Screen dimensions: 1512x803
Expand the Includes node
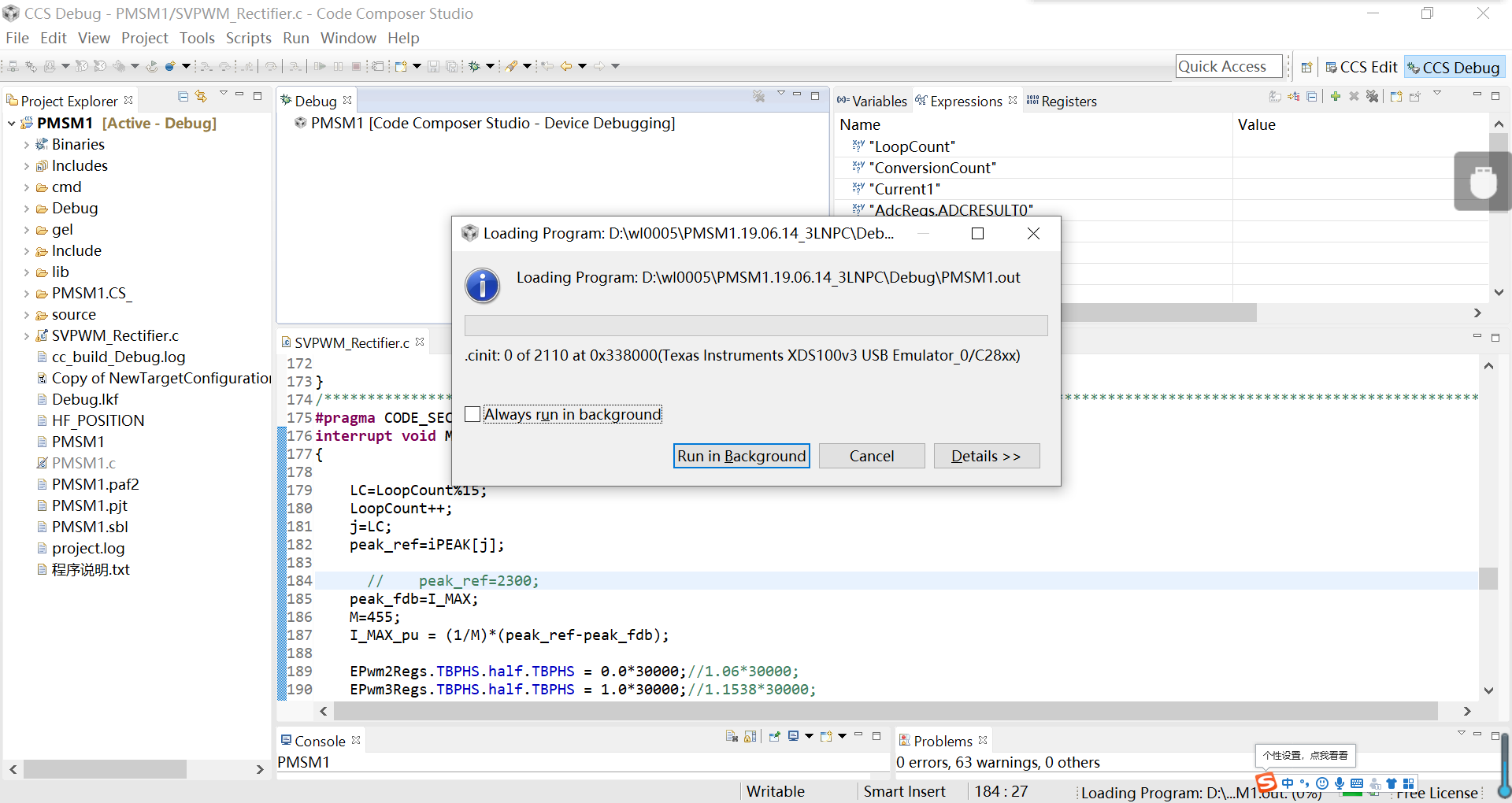tap(26, 166)
